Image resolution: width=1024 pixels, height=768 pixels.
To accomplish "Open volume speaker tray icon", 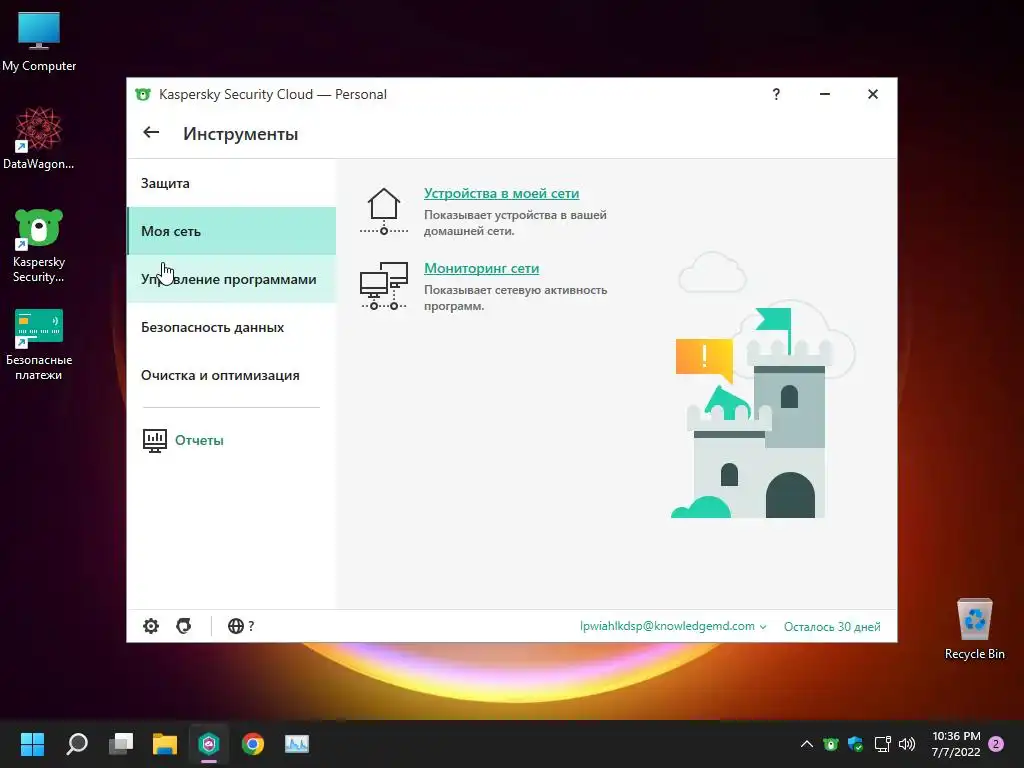I will point(907,744).
